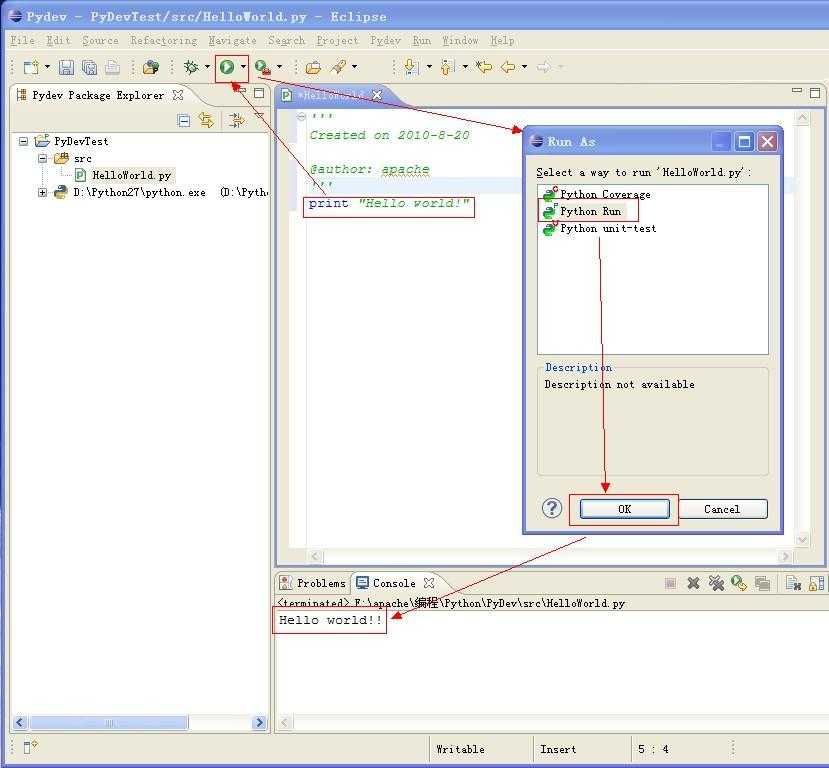Click the explorer scroll right arrow

pyautogui.click(x=259, y=723)
